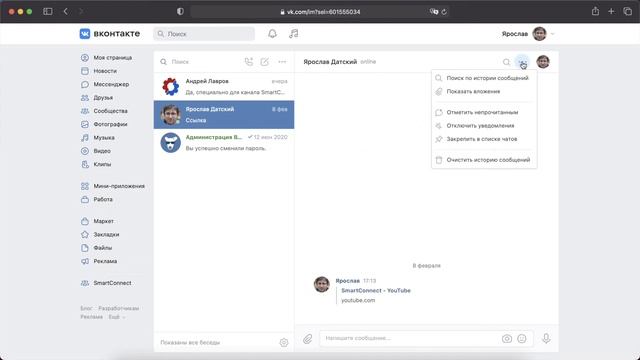Click the Видео sidebar icon

point(84,151)
